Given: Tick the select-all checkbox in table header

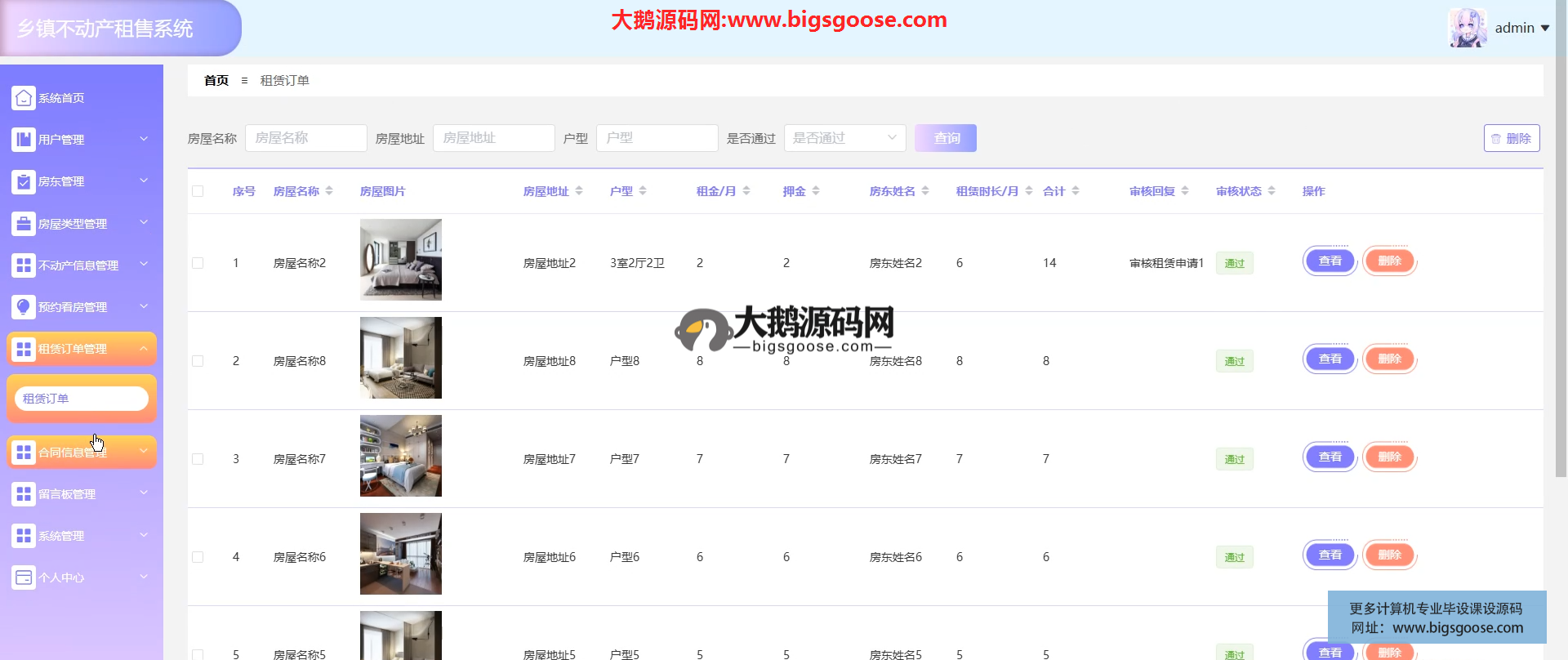Looking at the screenshot, I should (198, 191).
